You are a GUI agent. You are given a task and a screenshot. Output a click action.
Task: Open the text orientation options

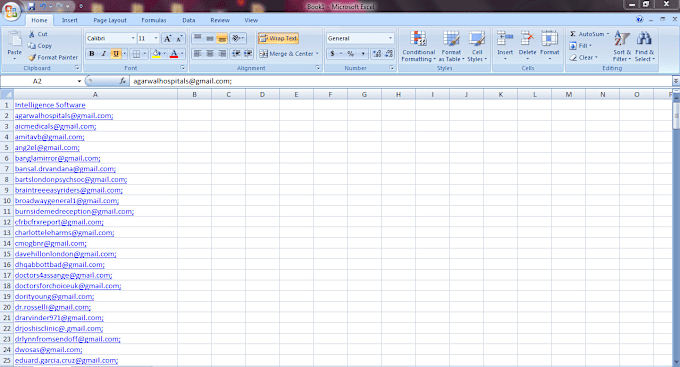tap(237, 38)
